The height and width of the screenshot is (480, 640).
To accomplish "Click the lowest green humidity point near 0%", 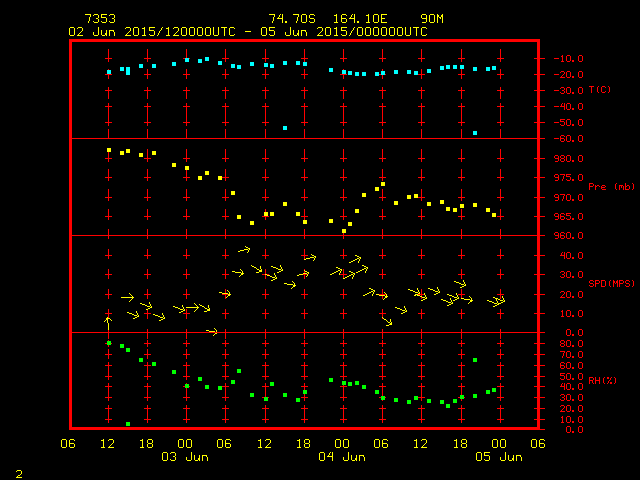I will point(128,424).
